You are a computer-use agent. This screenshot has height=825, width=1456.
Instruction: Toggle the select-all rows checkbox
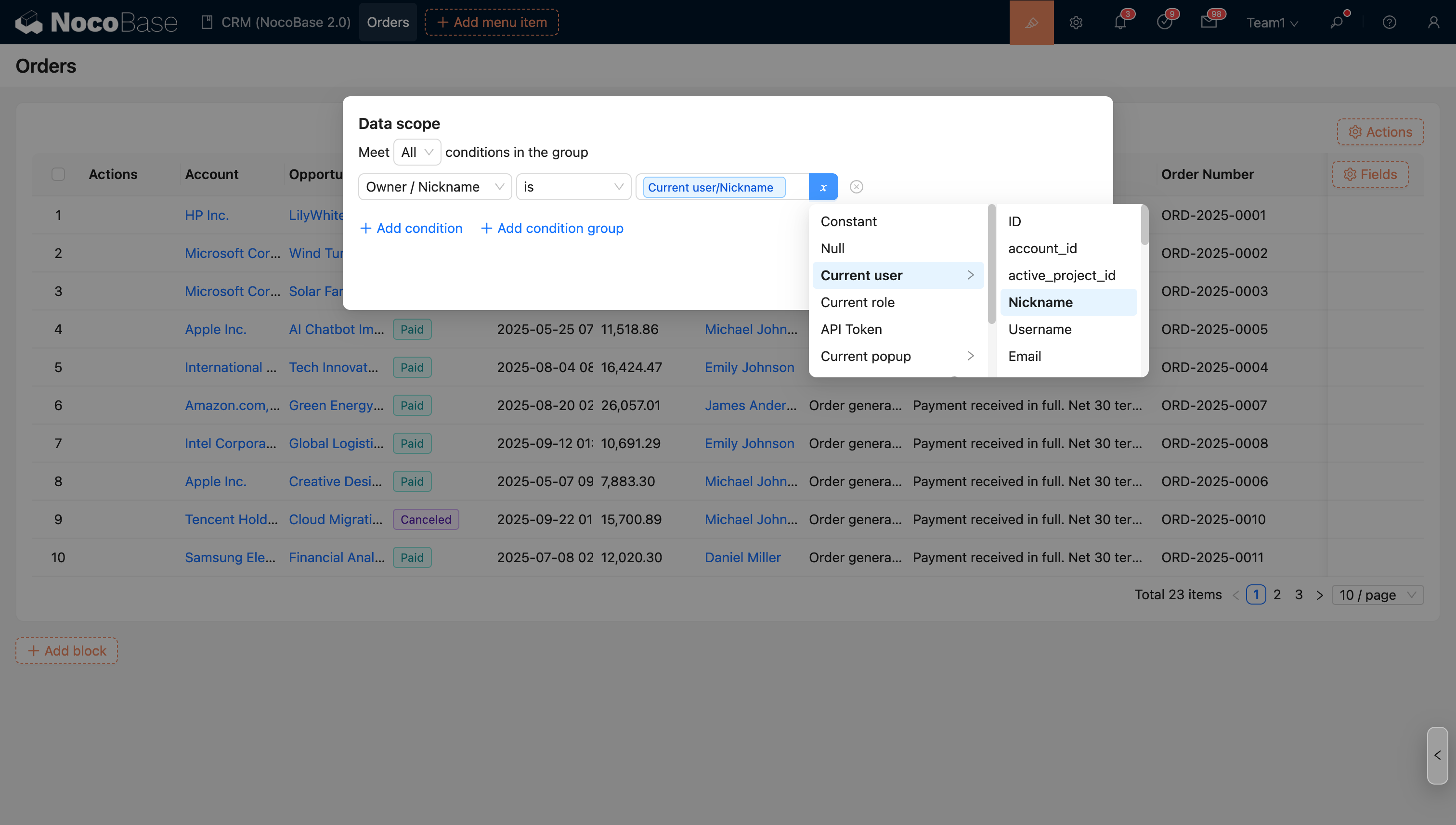(58, 174)
